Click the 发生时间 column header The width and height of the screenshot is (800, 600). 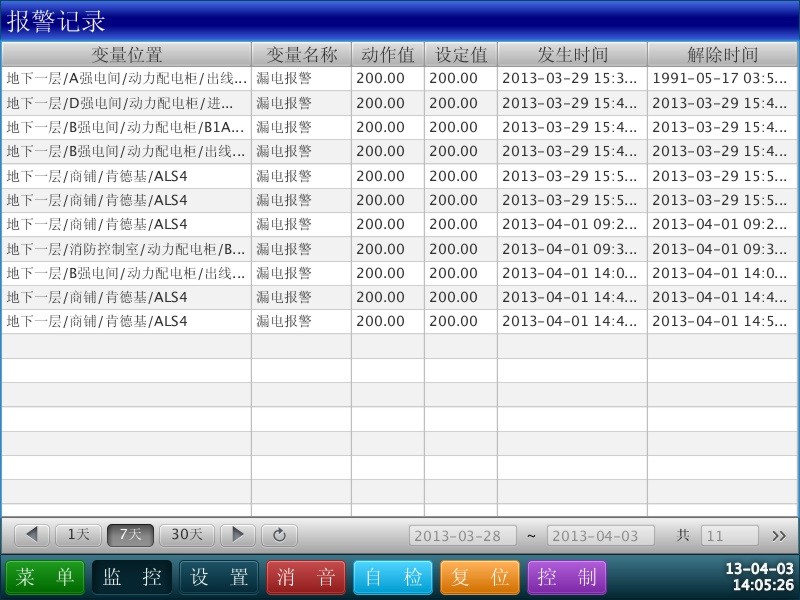pos(572,54)
